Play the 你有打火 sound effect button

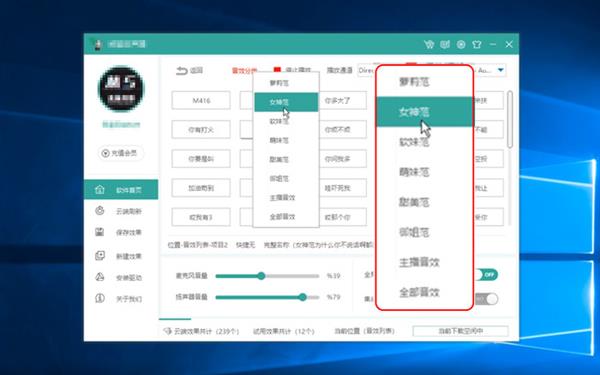point(201,130)
